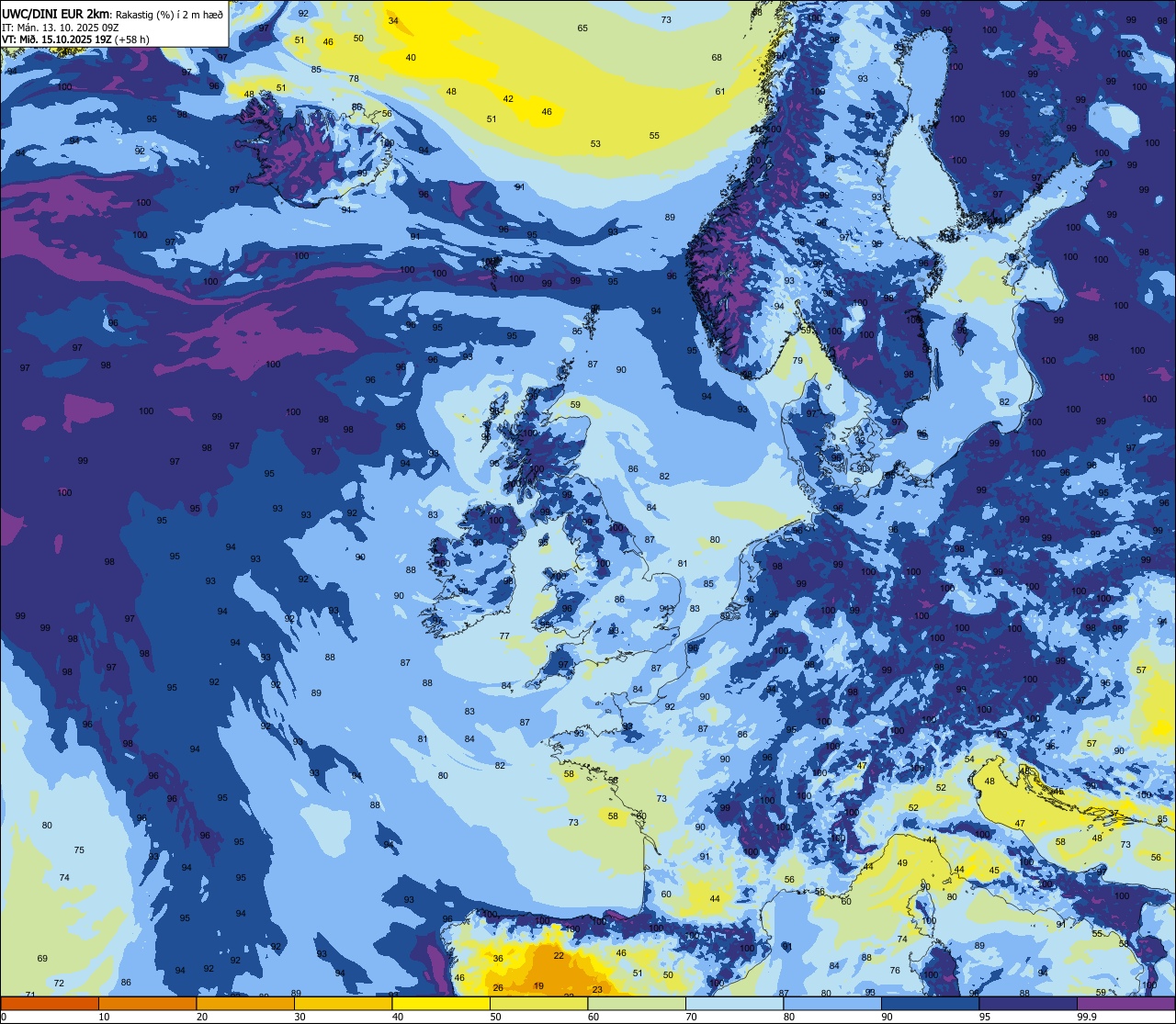This screenshot has height=1024, width=1176.
Task: Click the humidity value '65' at top
Action: tap(582, 28)
